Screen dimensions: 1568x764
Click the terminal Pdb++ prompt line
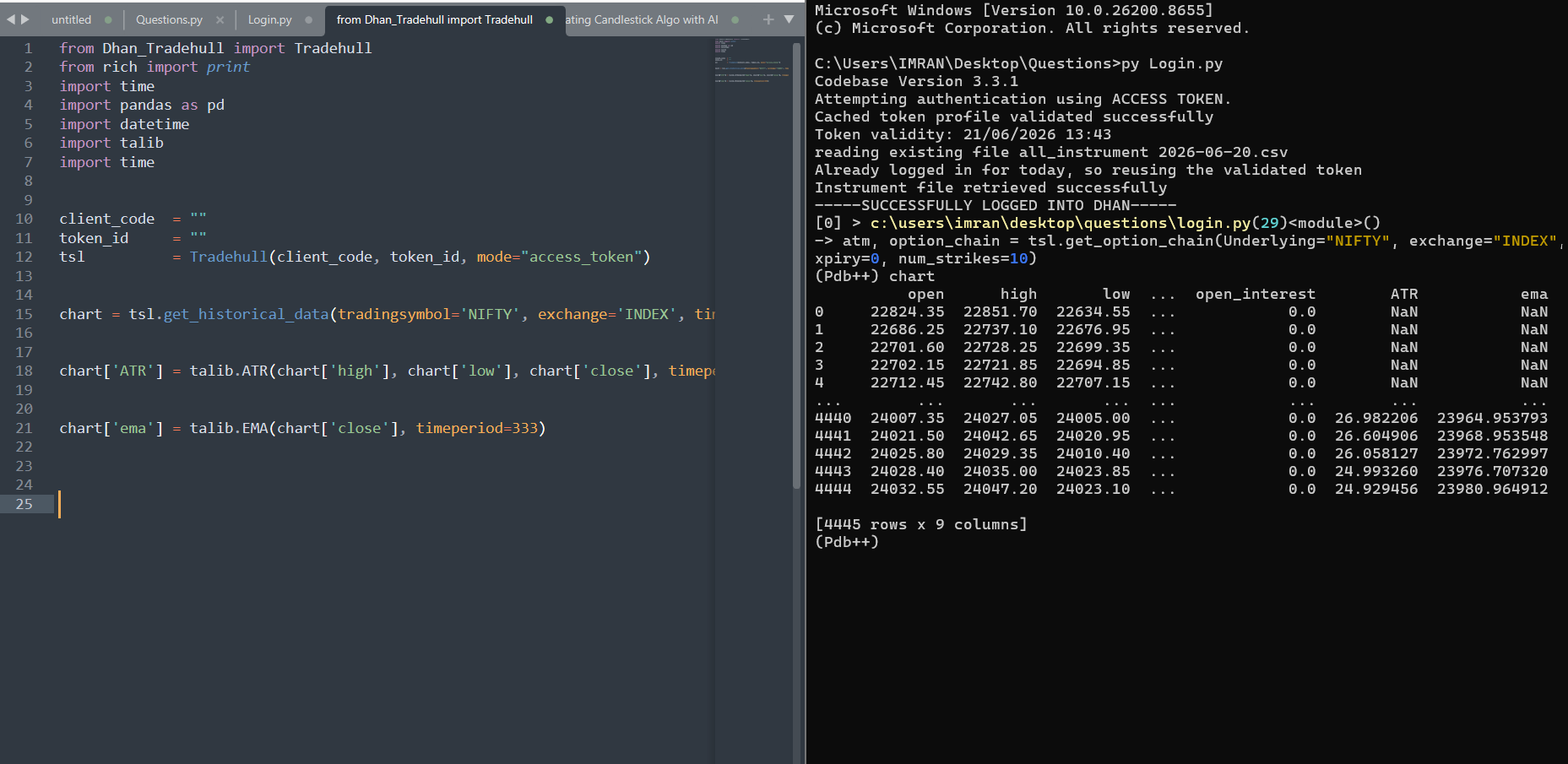tap(847, 542)
